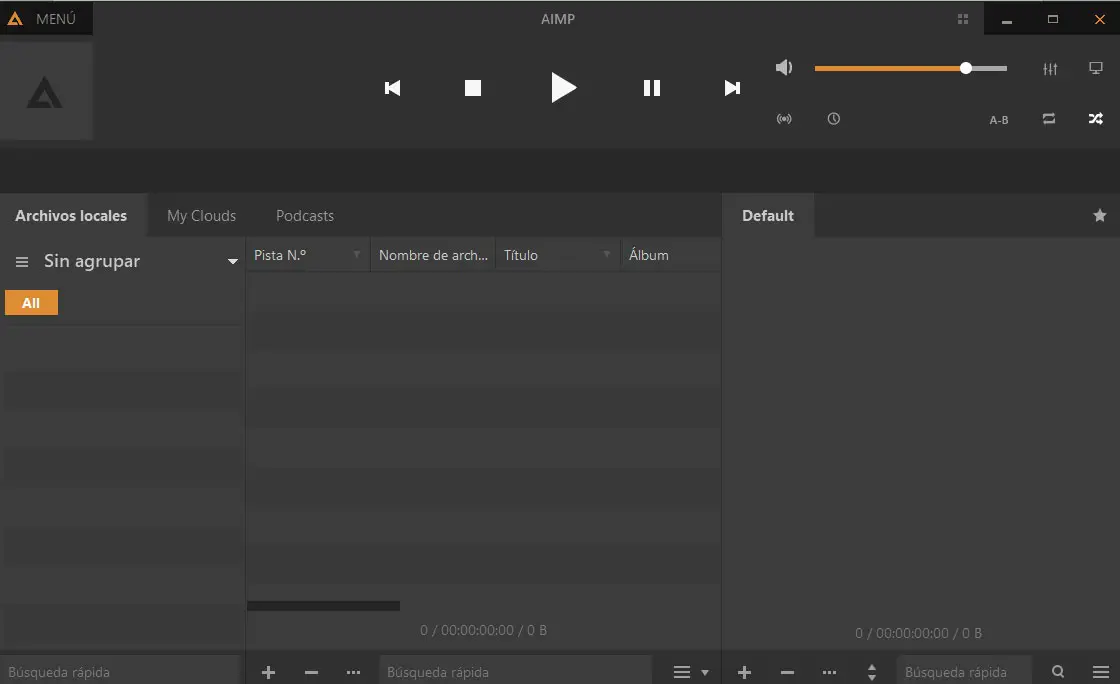Open the sleep timer clock icon
The height and width of the screenshot is (684, 1120).
(x=834, y=119)
